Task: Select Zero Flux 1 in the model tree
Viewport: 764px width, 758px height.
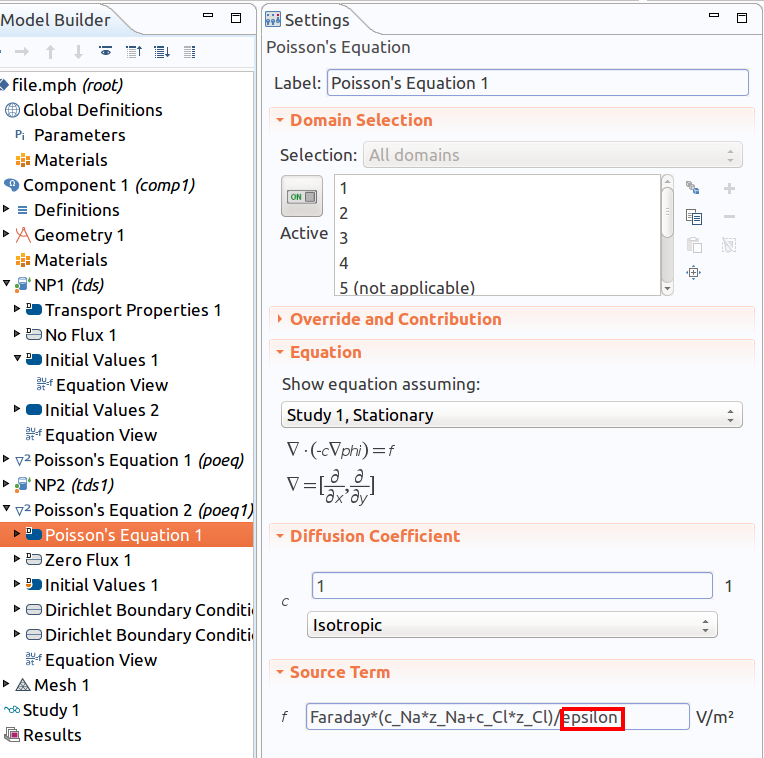Action: [x=87, y=560]
